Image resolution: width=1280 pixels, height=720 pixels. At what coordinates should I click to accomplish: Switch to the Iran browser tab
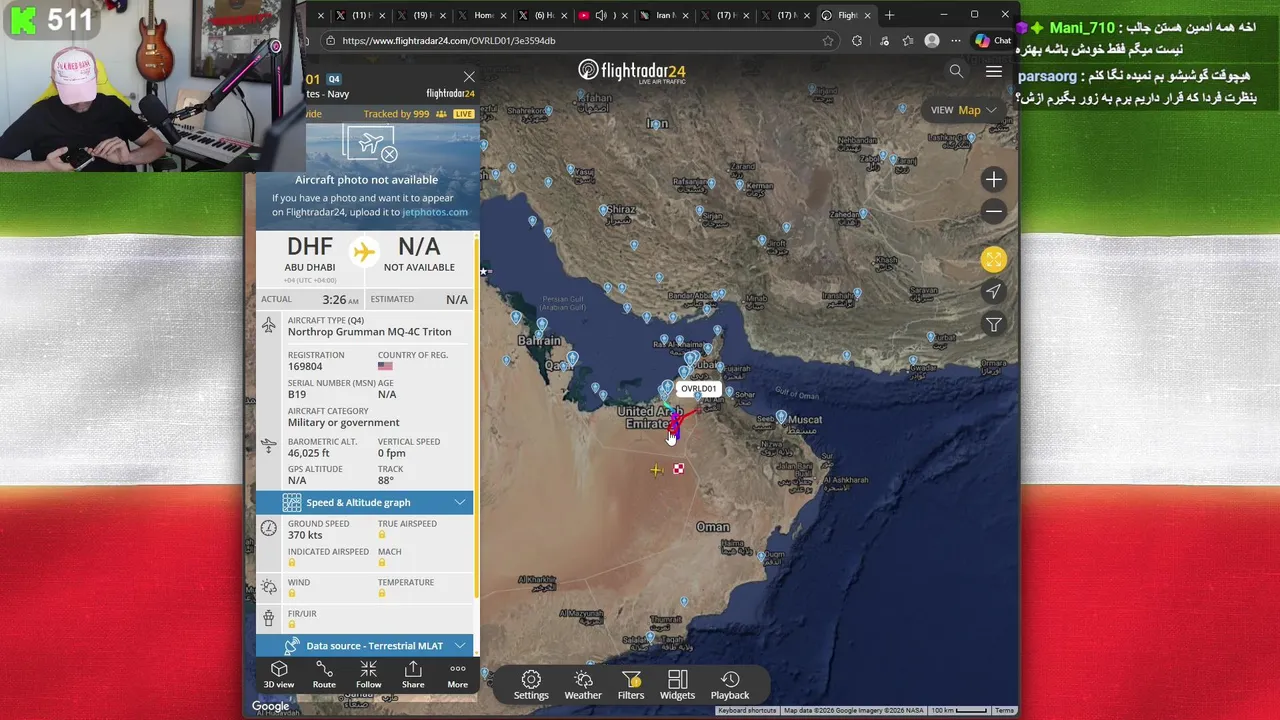[665, 15]
